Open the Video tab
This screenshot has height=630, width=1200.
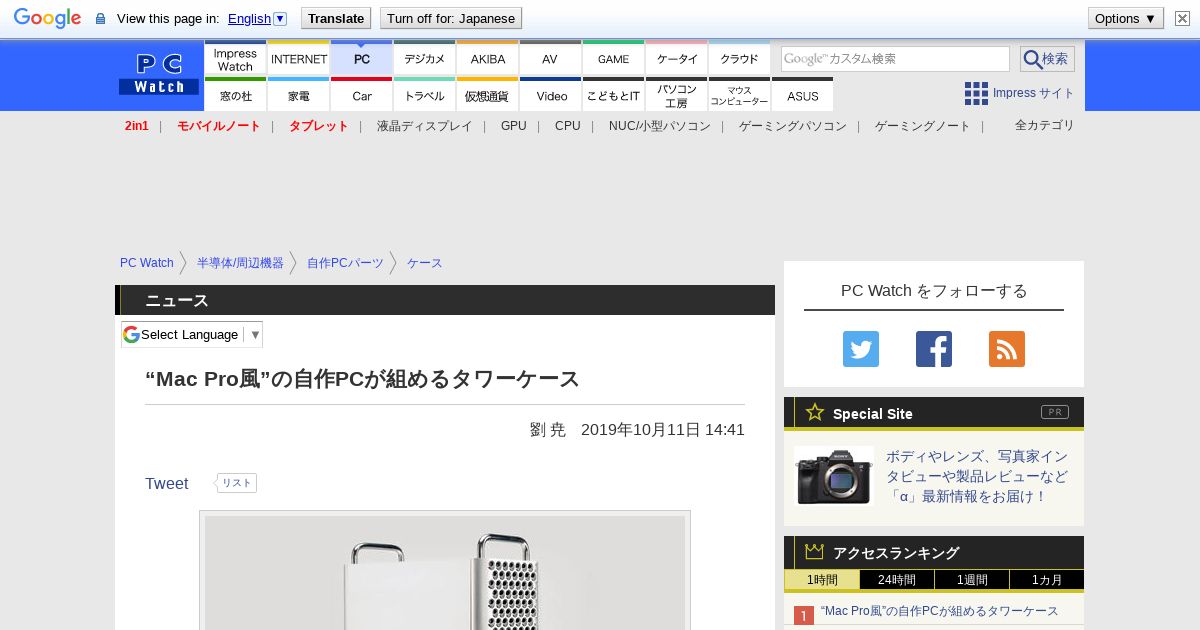pos(550,95)
